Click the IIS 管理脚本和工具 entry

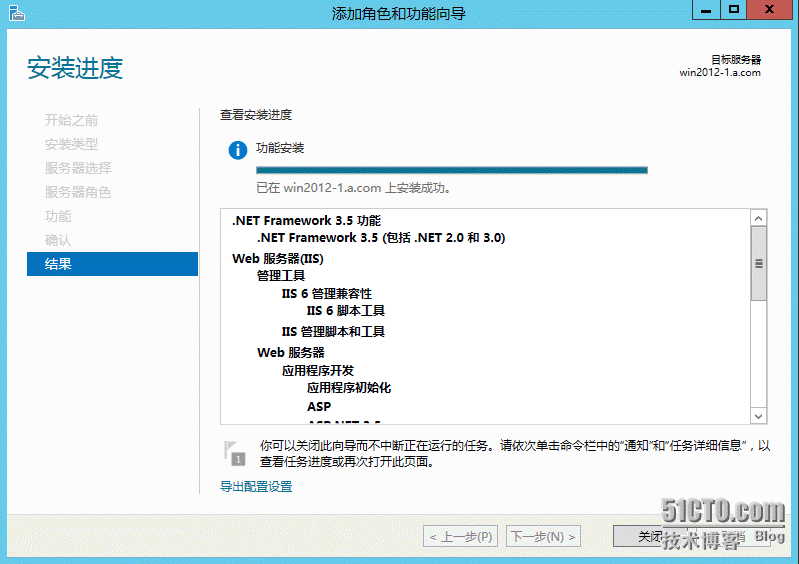pyautogui.click(x=333, y=332)
